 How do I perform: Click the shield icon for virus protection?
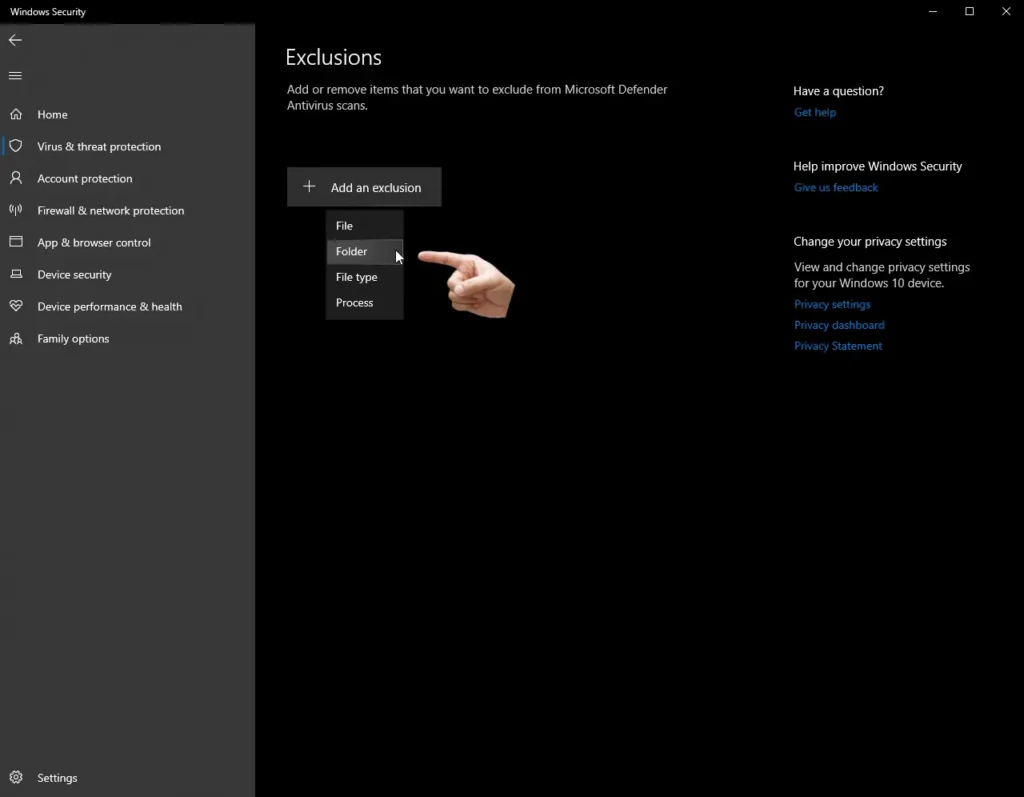tap(16, 146)
